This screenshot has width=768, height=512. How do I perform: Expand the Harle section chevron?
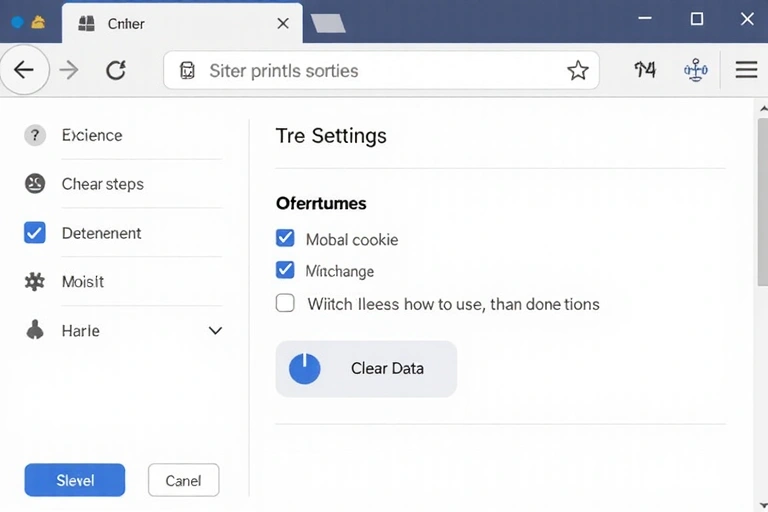215,331
